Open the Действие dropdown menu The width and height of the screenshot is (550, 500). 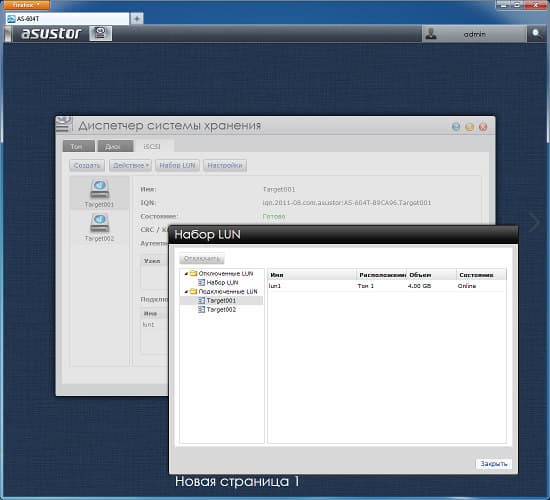[x=130, y=165]
